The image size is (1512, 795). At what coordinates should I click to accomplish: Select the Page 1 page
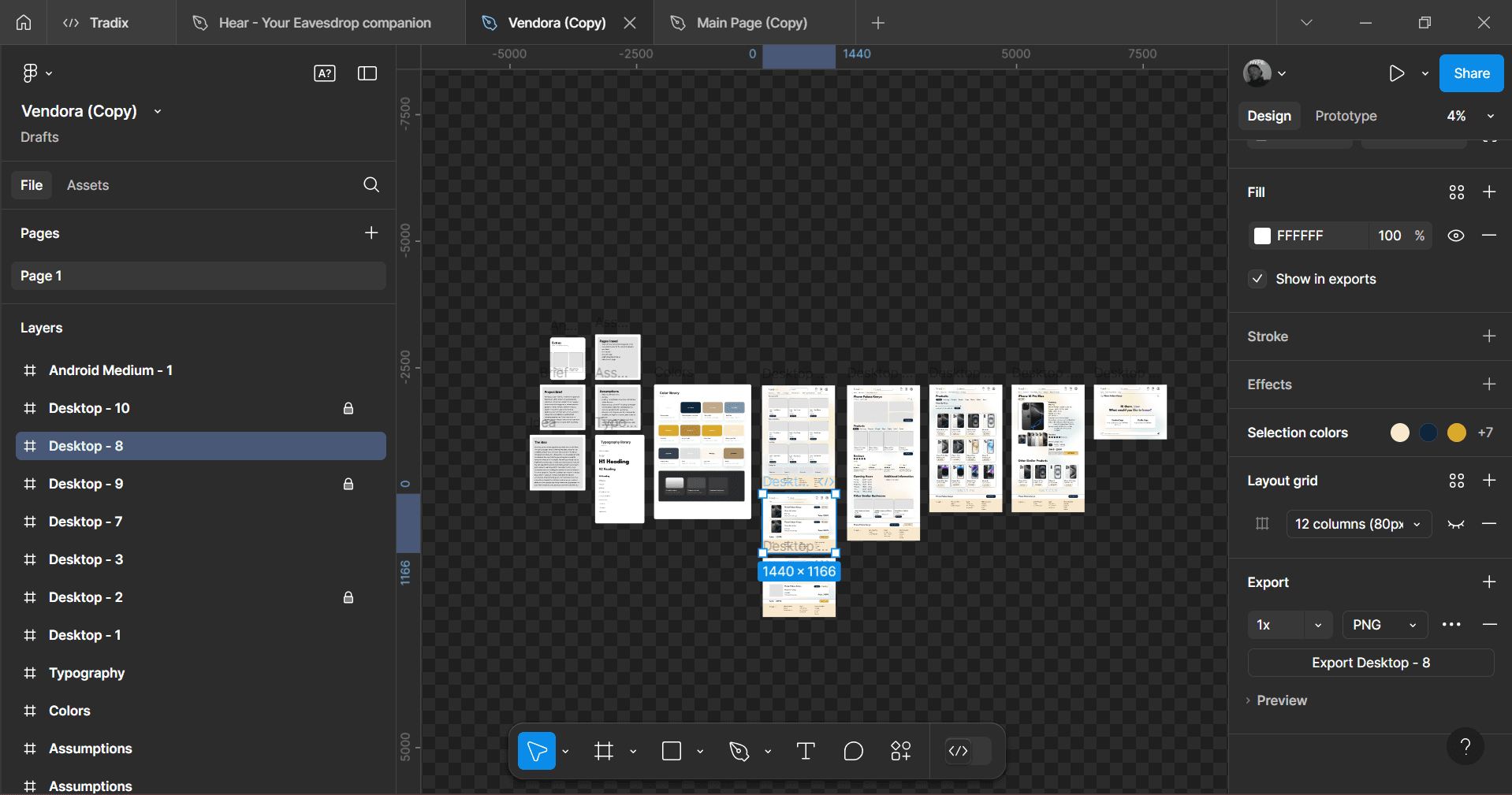click(199, 276)
